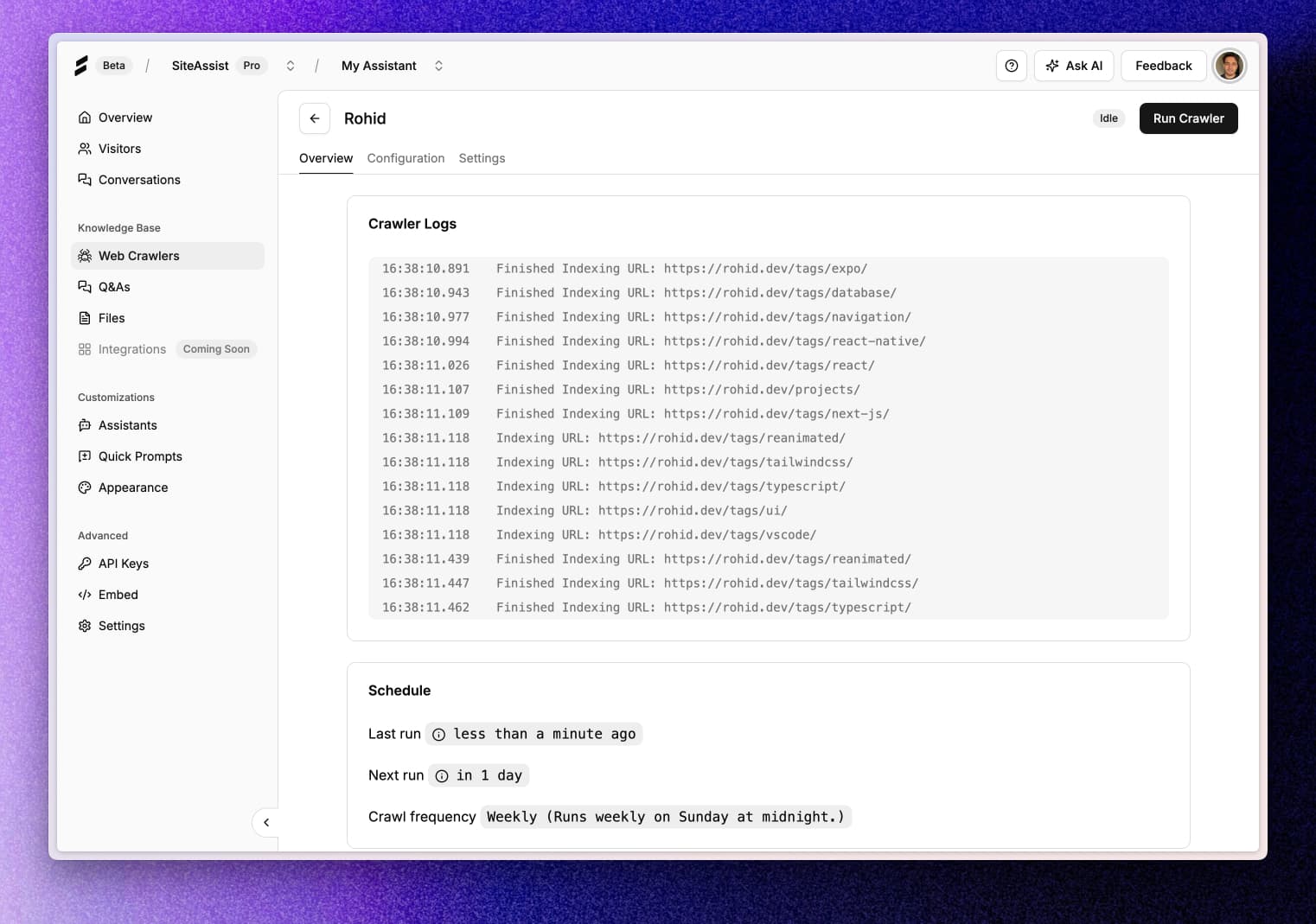Screen dimensions: 1316x924
Task: Click the Appearance palette icon
Action: tap(84, 487)
